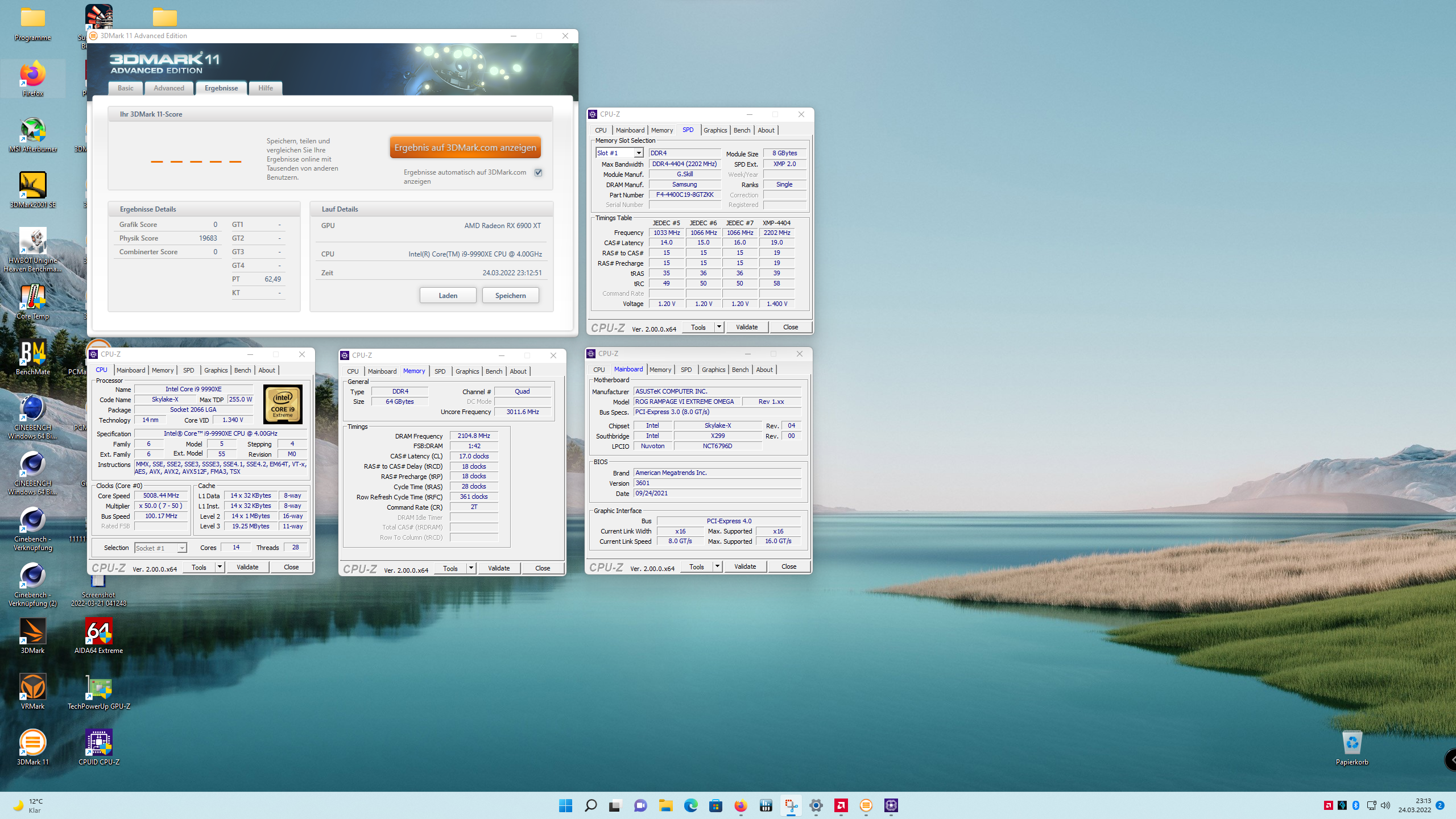Click the Laden button
Viewport: 1456px width, 819px height.
pos(448,296)
